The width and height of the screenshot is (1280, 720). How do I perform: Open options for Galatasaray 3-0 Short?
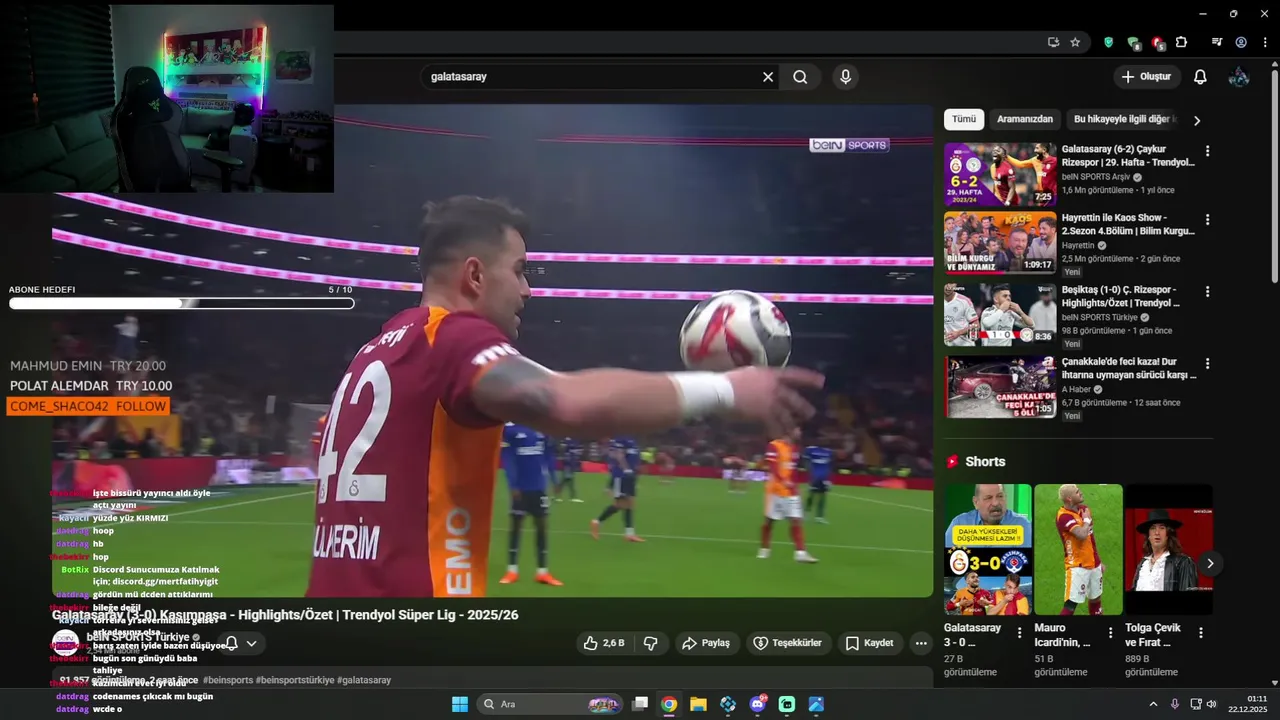click(x=1019, y=632)
